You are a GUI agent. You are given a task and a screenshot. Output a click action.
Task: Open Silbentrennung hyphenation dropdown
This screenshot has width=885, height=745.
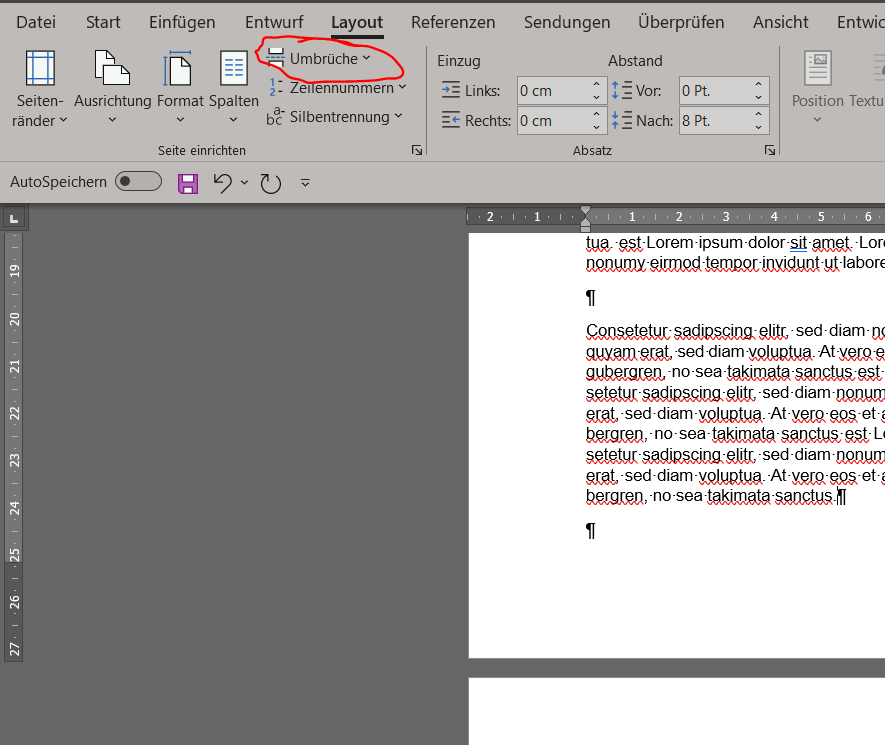pos(335,116)
